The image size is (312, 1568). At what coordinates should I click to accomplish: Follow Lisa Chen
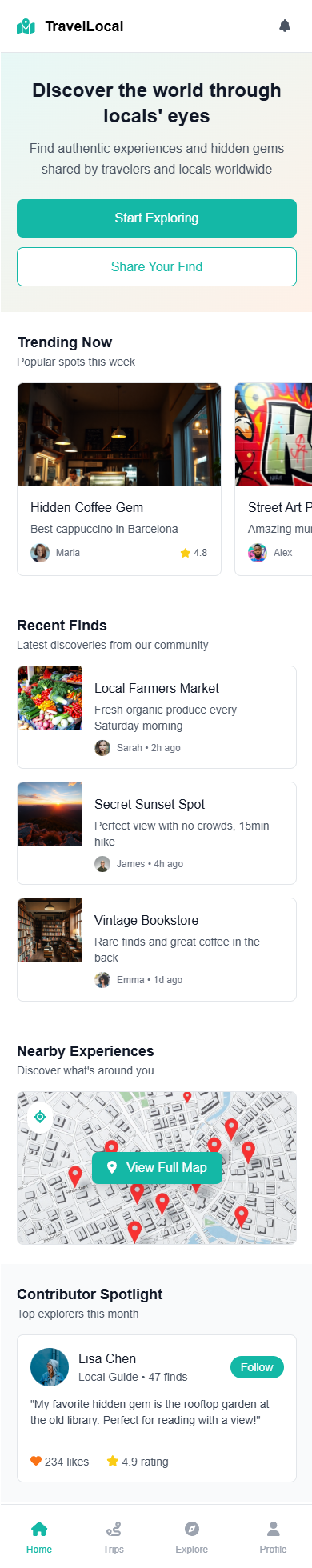257,1367
